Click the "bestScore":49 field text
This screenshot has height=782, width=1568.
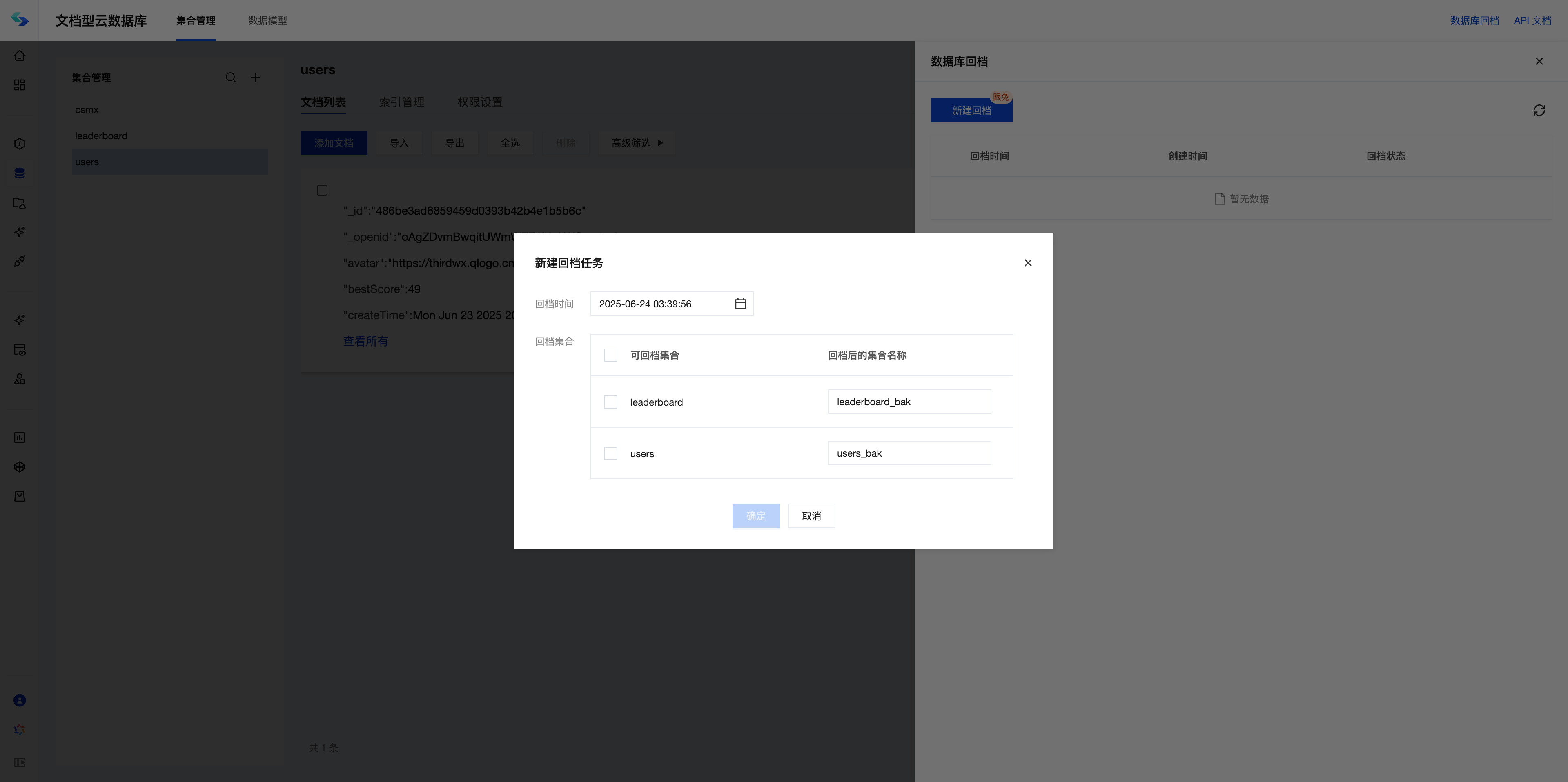tap(382, 289)
